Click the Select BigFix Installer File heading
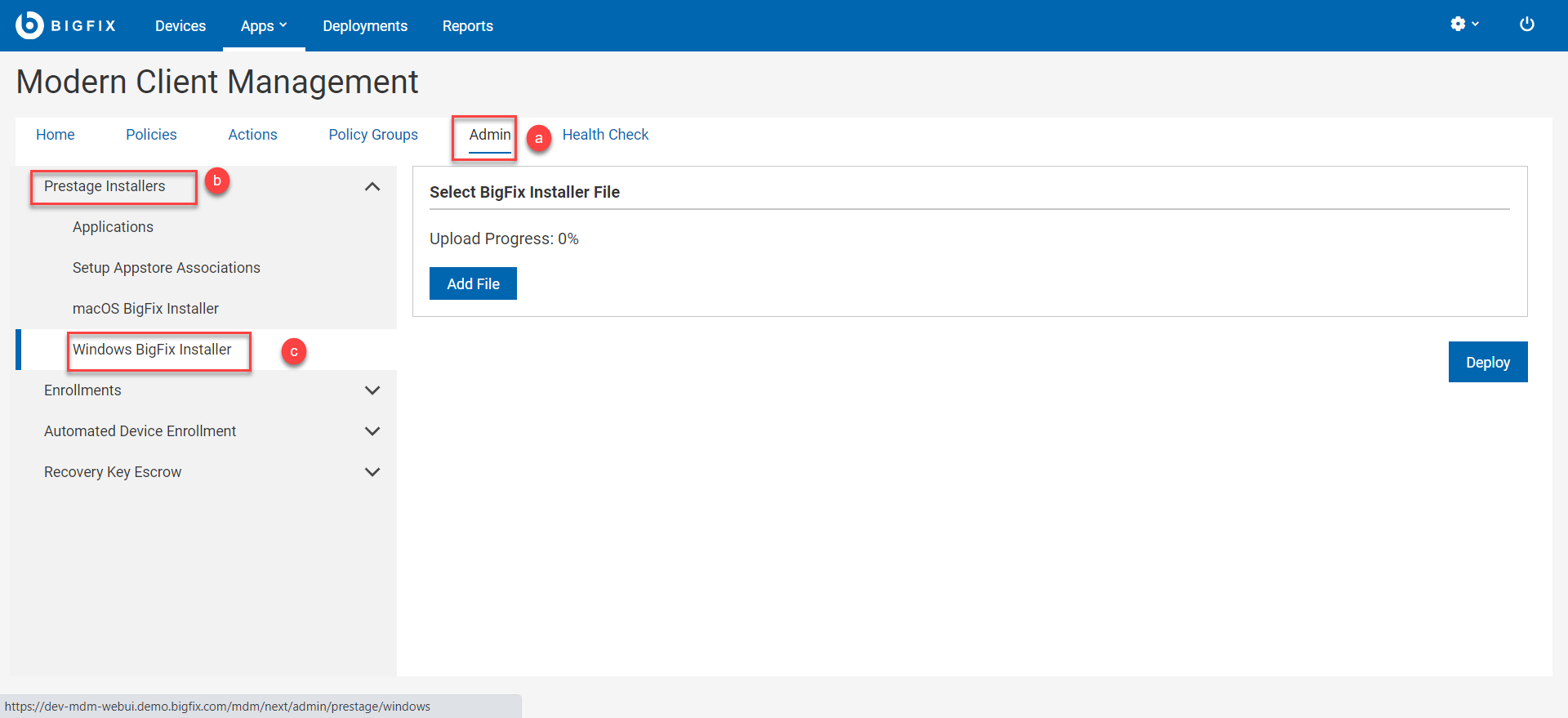 point(524,192)
